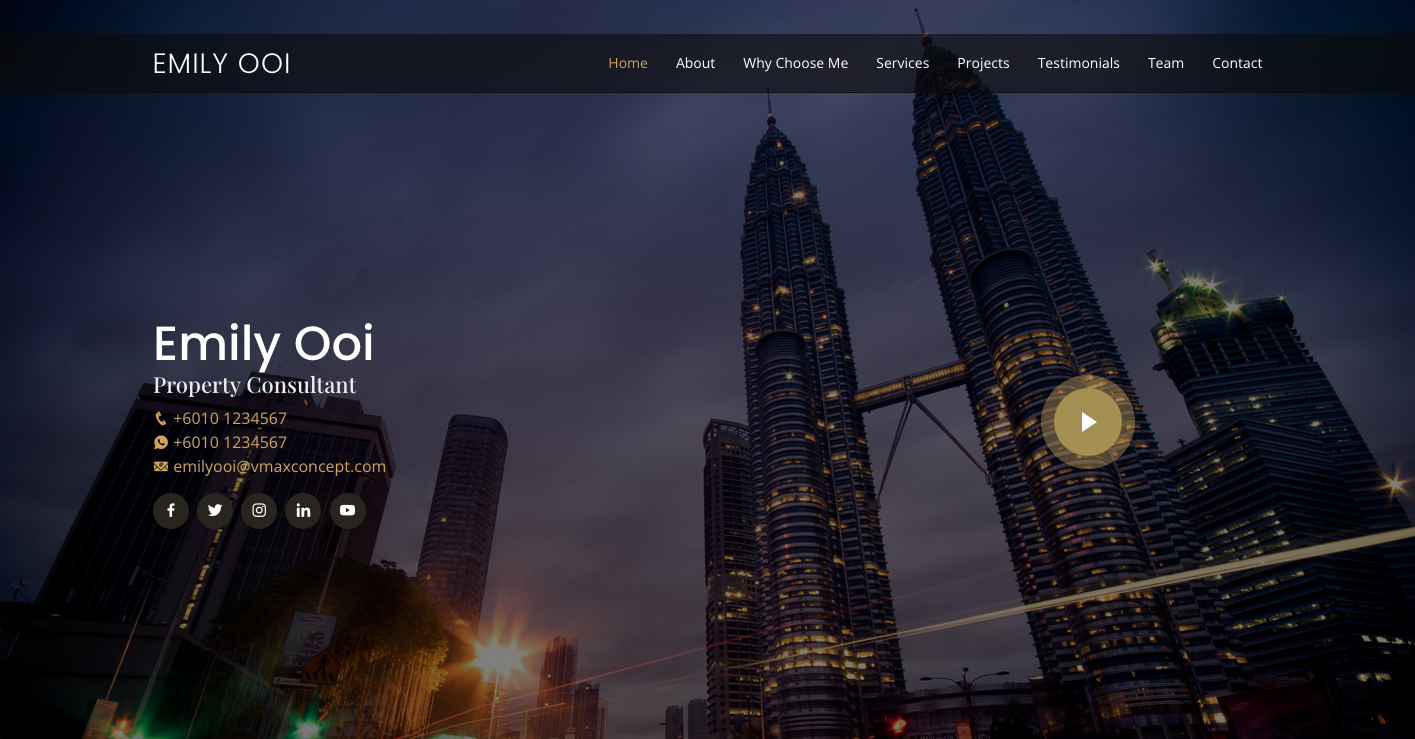Image resolution: width=1415 pixels, height=739 pixels.
Task: Click the email envelope icon
Action: (161, 466)
